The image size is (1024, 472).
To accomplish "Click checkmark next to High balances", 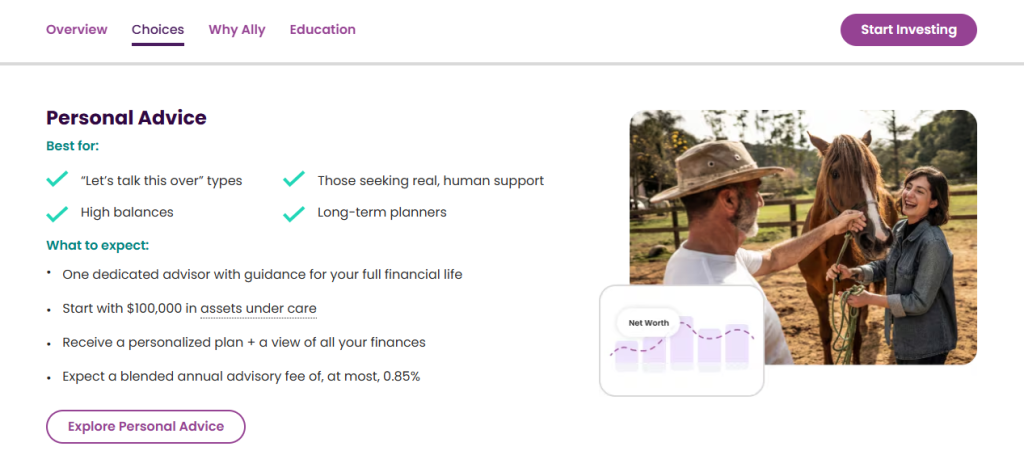I will pos(57,212).
